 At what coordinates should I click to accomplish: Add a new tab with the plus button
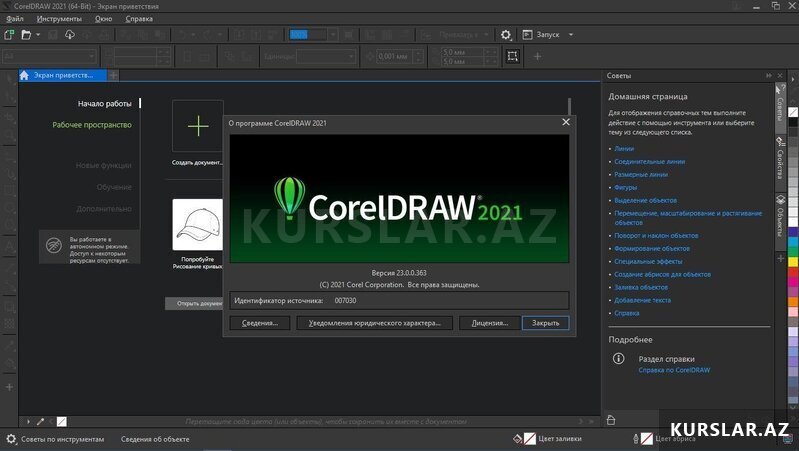click(113, 75)
